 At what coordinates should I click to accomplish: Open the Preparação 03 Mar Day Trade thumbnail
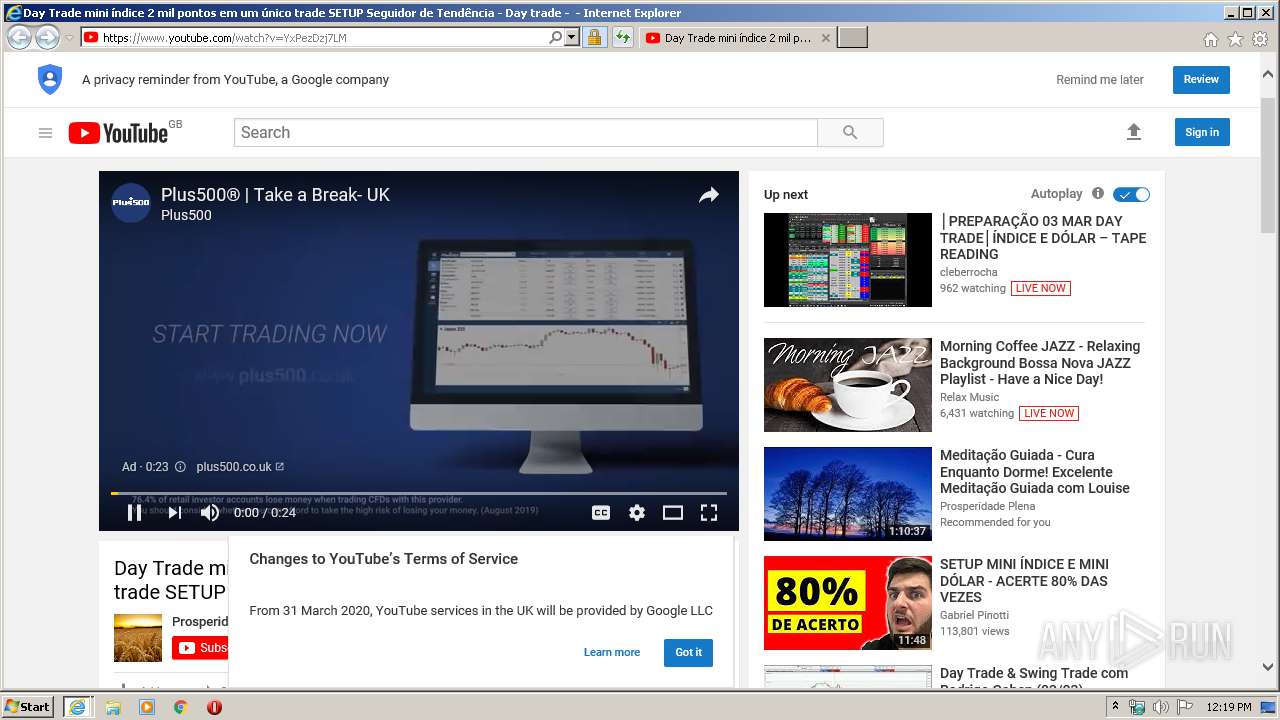click(848, 260)
